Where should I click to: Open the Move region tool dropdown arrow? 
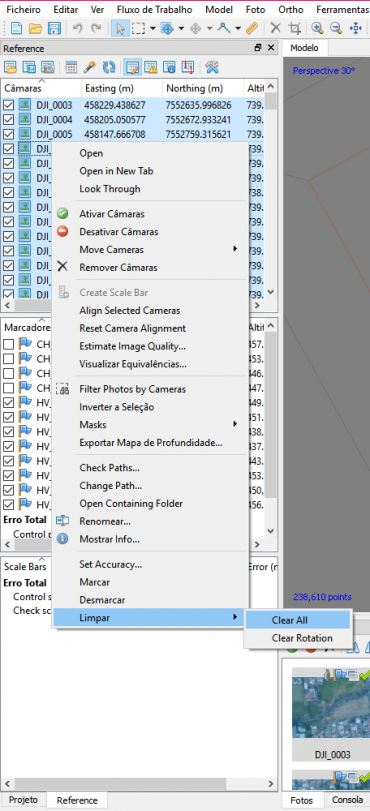click(181, 29)
